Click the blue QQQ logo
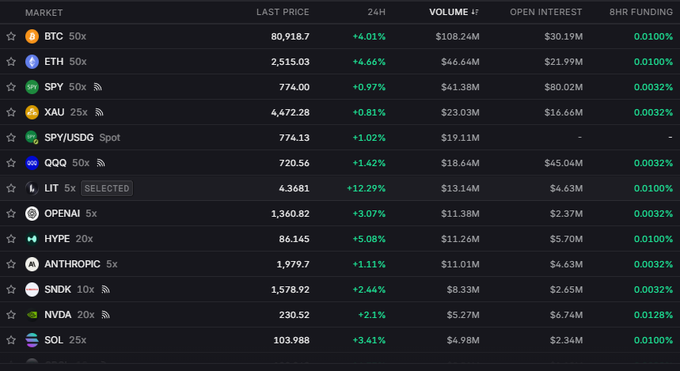This screenshot has height=371, width=680. pyautogui.click(x=32, y=163)
